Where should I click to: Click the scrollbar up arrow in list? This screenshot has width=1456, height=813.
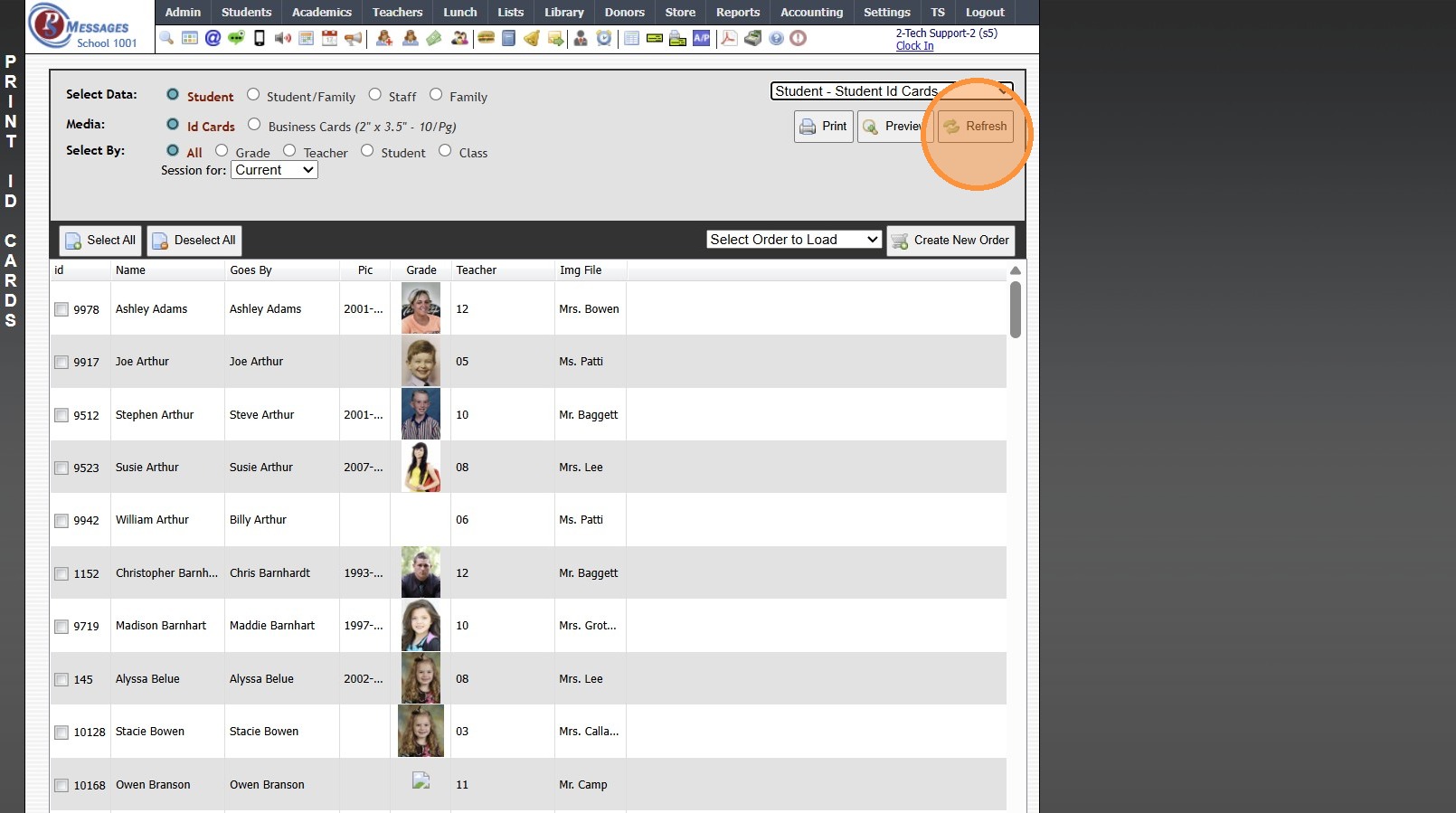pos(1015,270)
